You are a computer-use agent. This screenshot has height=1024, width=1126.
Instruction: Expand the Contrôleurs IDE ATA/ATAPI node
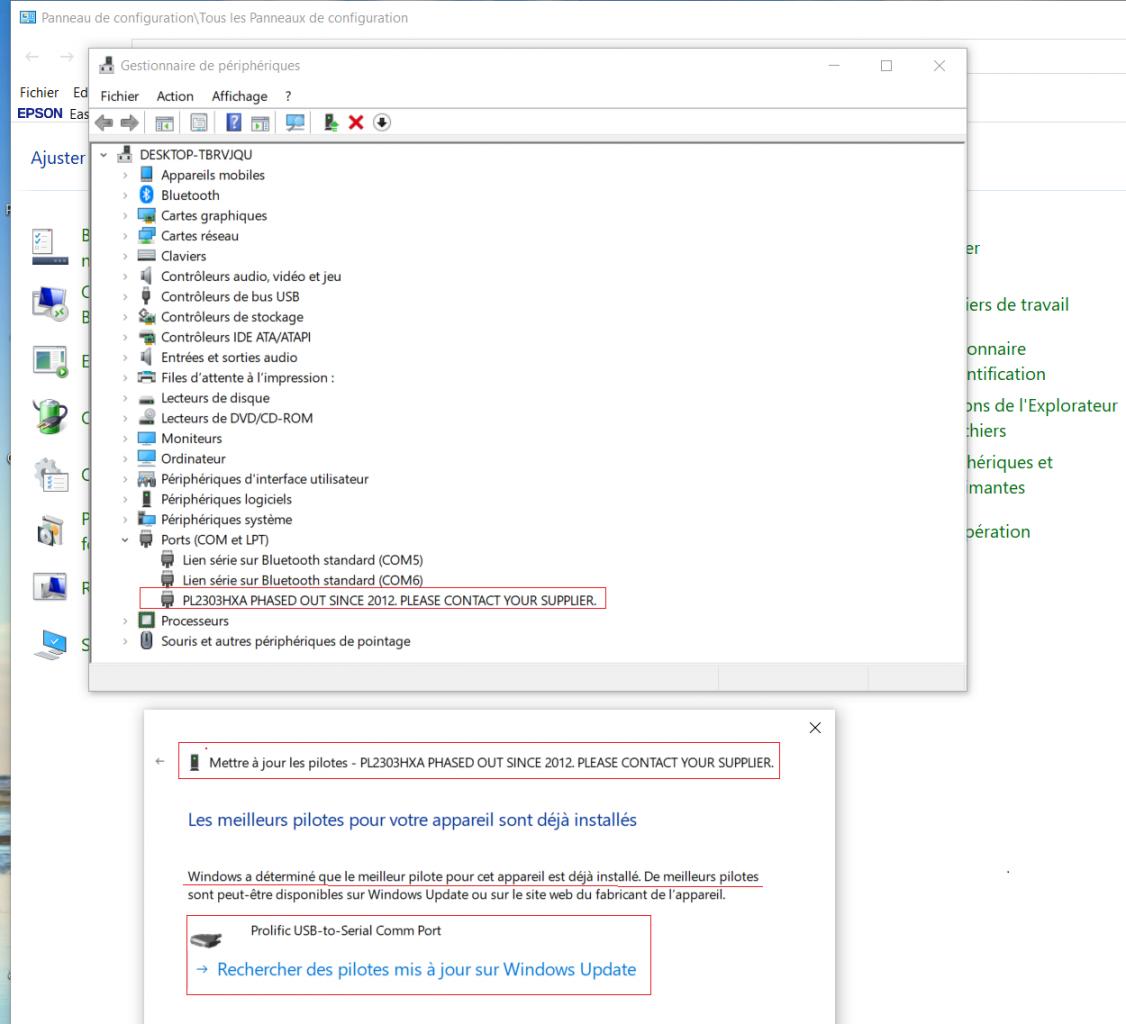tap(125, 337)
